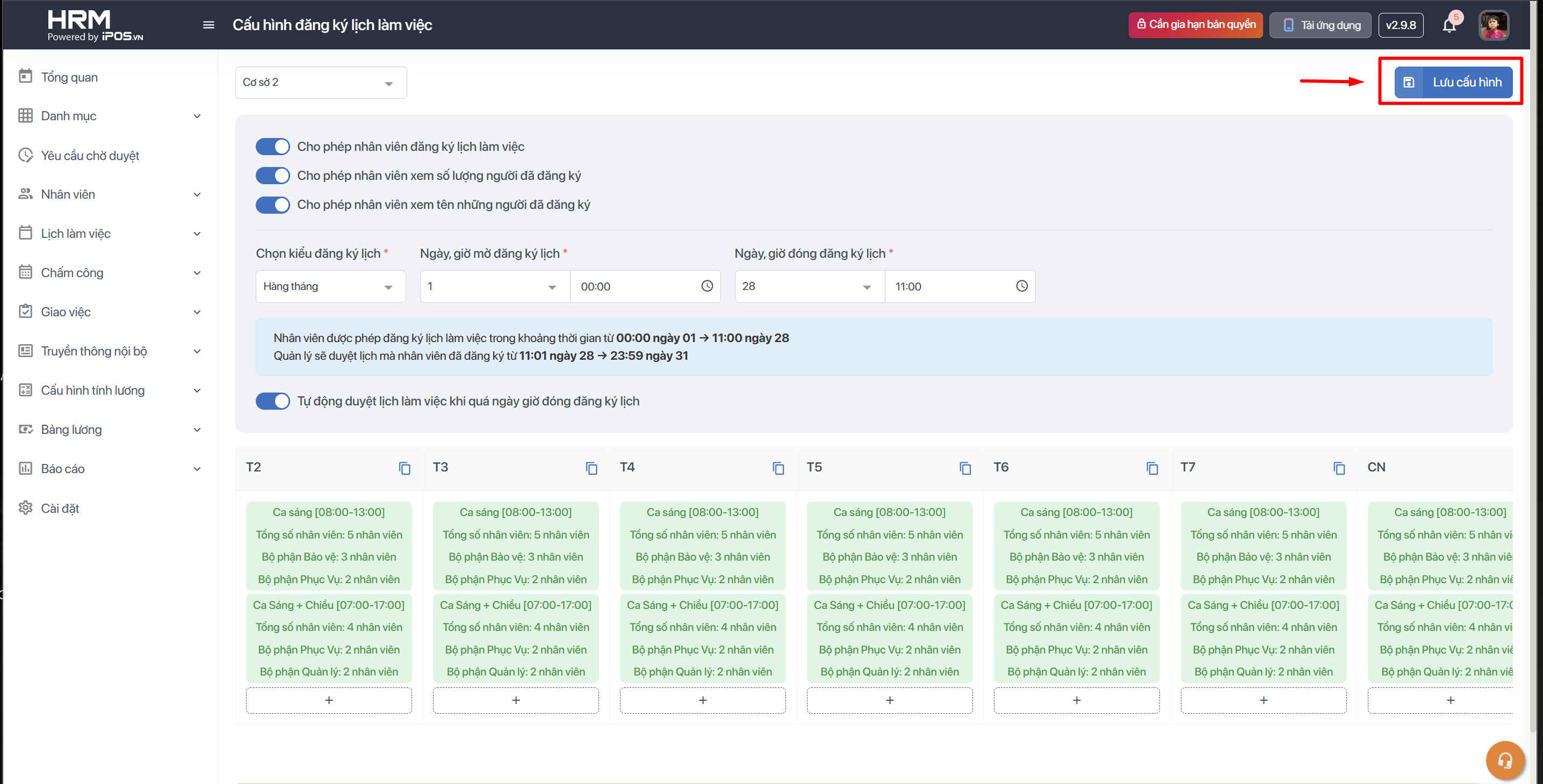Copy the T5 day configuration
Viewport: 1543px width, 784px height.
(x=965, y=468)
